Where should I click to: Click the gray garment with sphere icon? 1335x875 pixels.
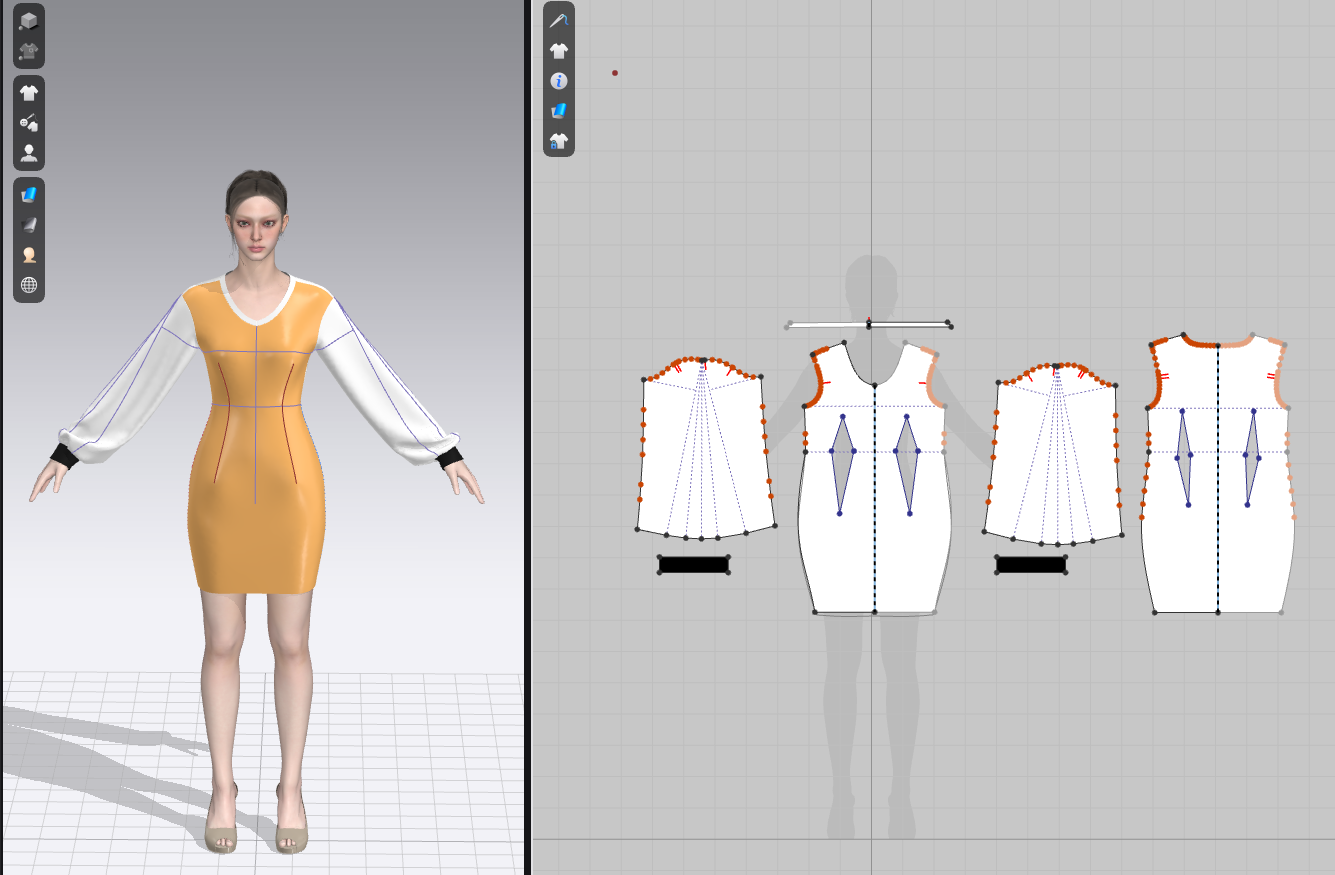[x=29, y=50]
